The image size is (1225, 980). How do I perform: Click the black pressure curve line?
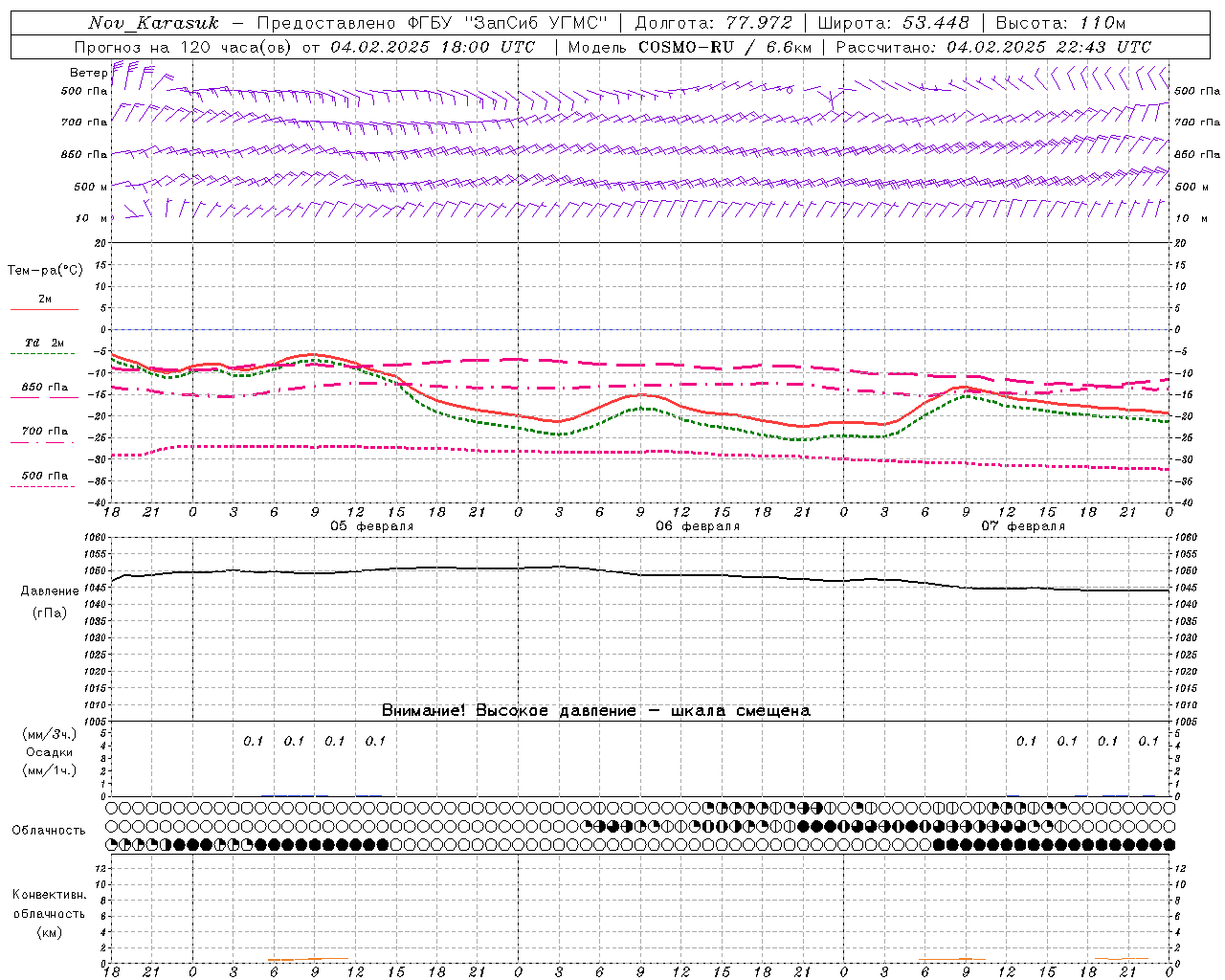641,575
